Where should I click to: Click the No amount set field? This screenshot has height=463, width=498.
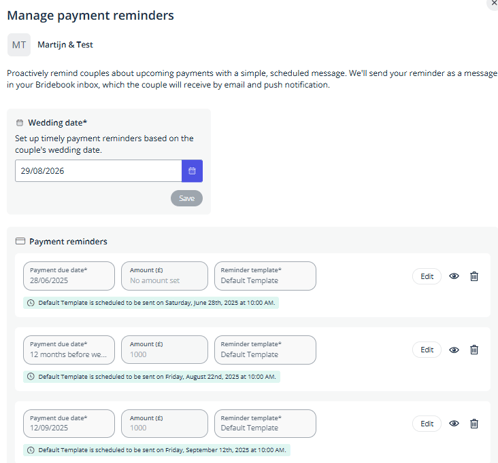coord(165,276)
